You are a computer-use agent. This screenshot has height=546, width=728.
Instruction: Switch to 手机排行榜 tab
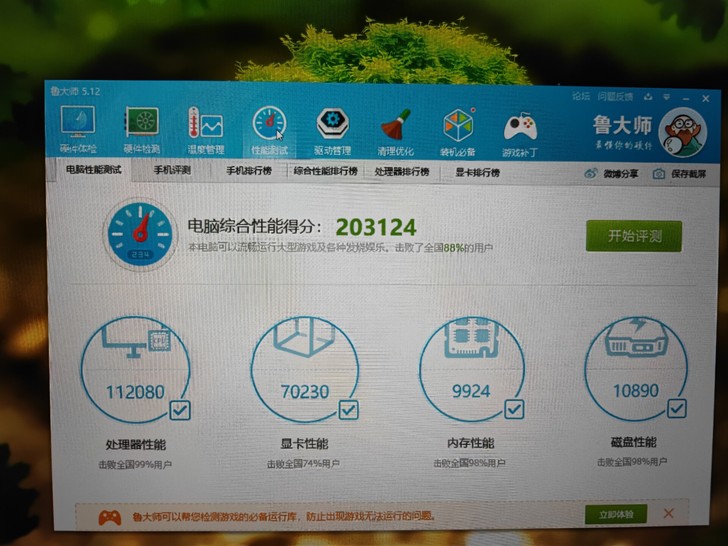click(x=249, y=171)
